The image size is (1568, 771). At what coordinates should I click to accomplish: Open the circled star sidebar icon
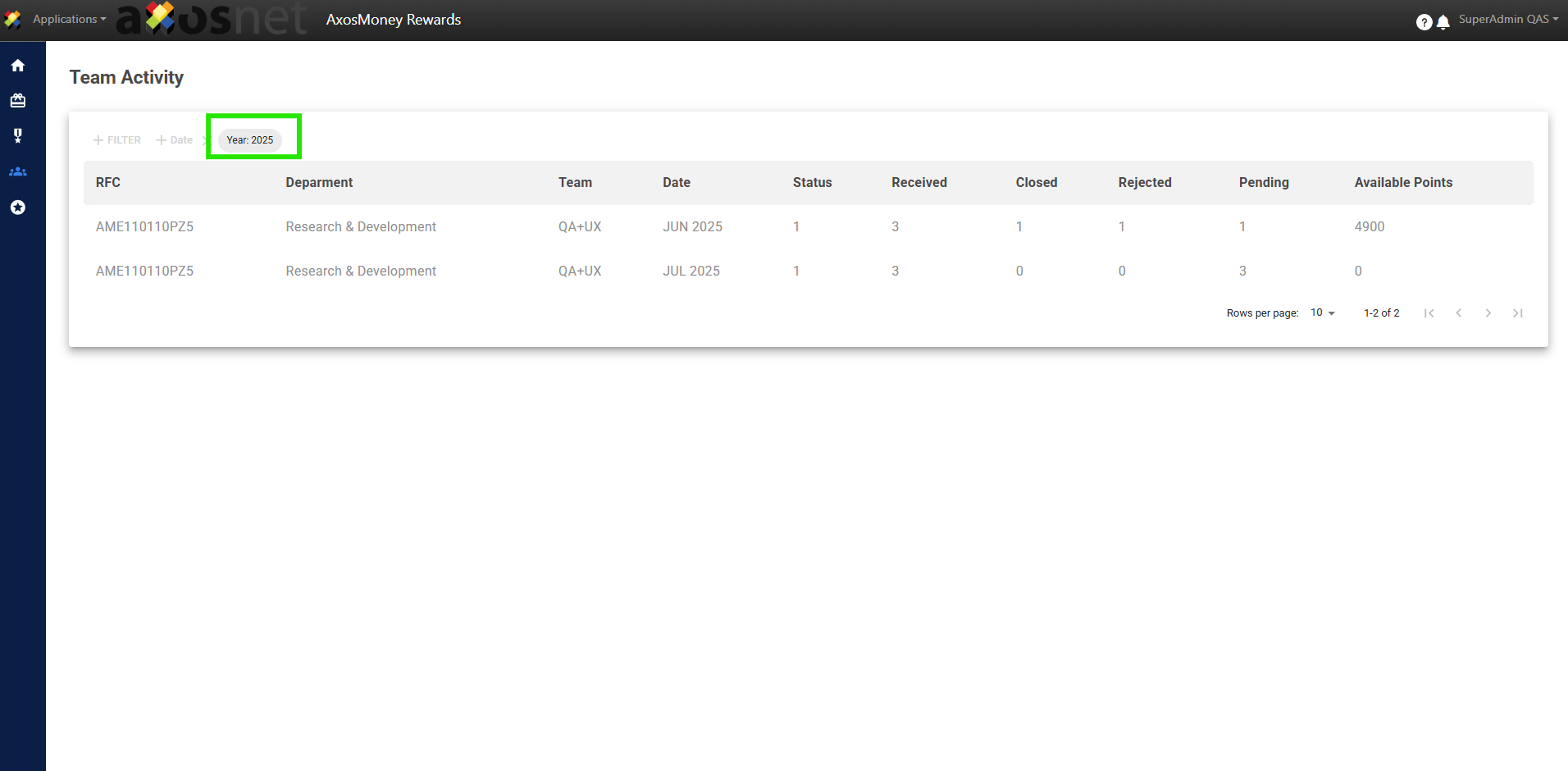pos(18,208)
